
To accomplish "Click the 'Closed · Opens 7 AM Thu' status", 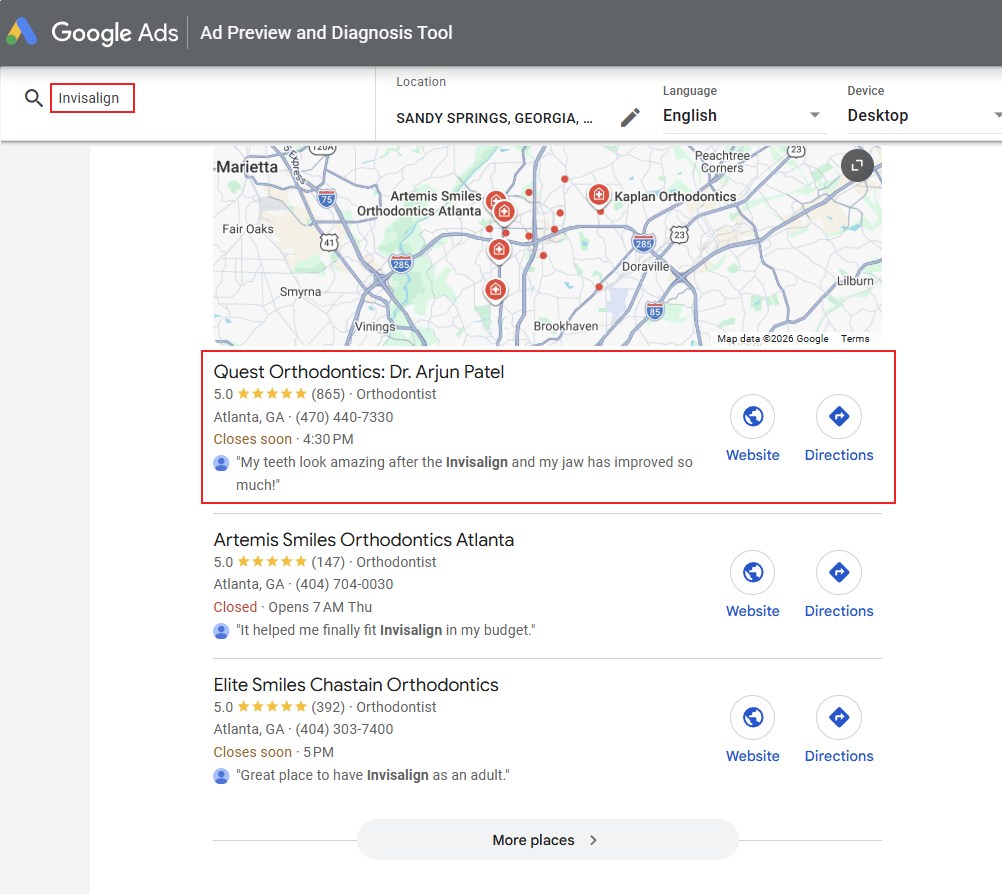I will 293,607.
